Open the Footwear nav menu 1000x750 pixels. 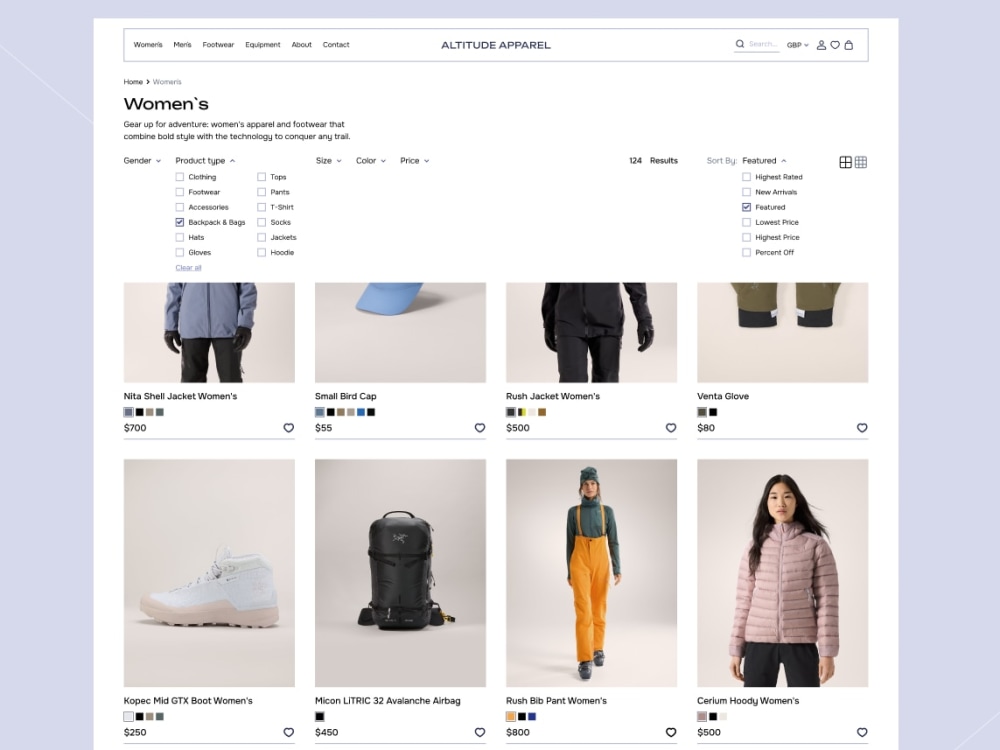[x=218, y=45]
